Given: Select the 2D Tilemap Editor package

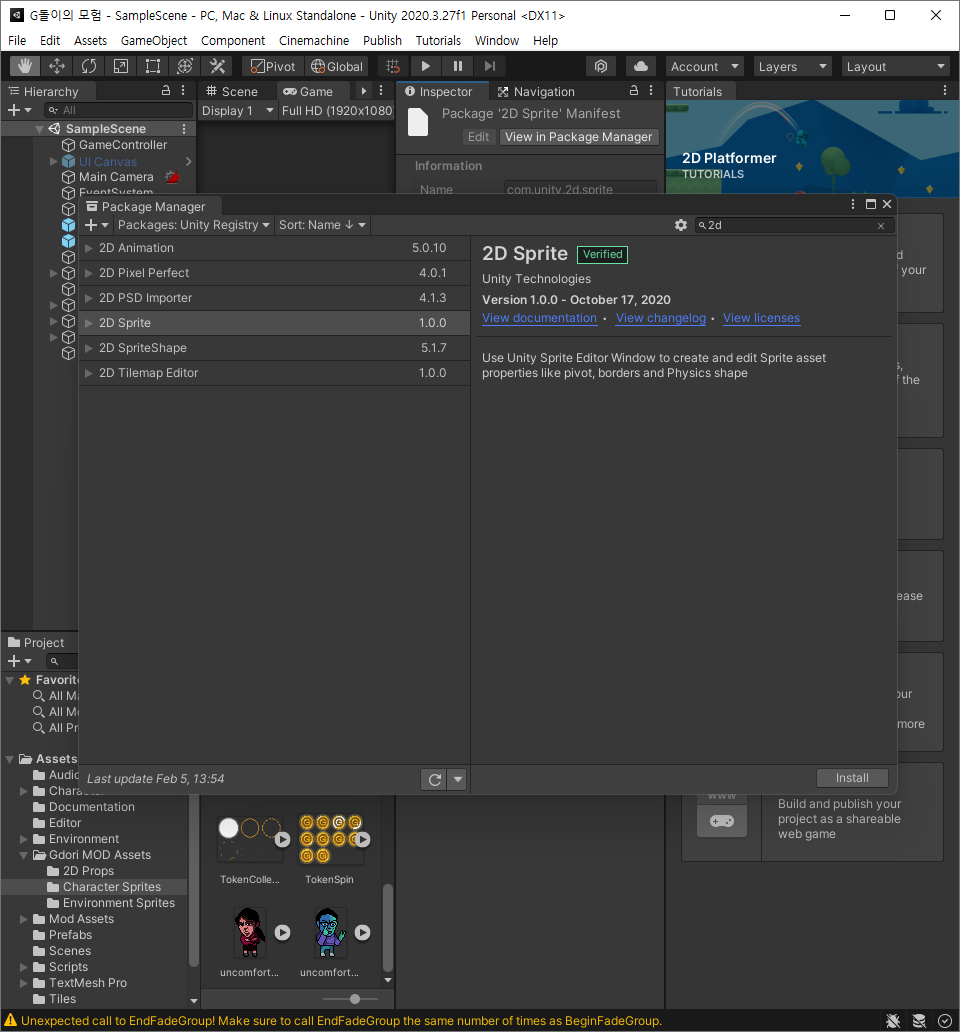Looking at the screenshot, I should 274,373.
